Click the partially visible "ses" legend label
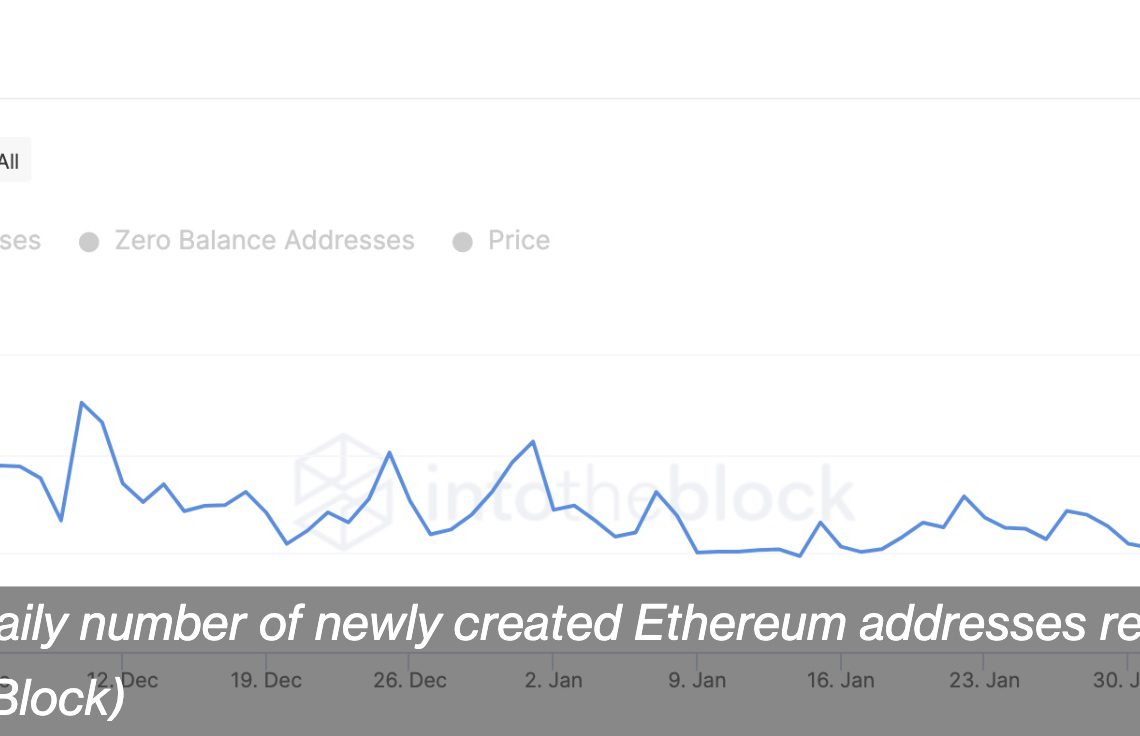This screenshot has height=736, width=1140. (x=20, y=241)
